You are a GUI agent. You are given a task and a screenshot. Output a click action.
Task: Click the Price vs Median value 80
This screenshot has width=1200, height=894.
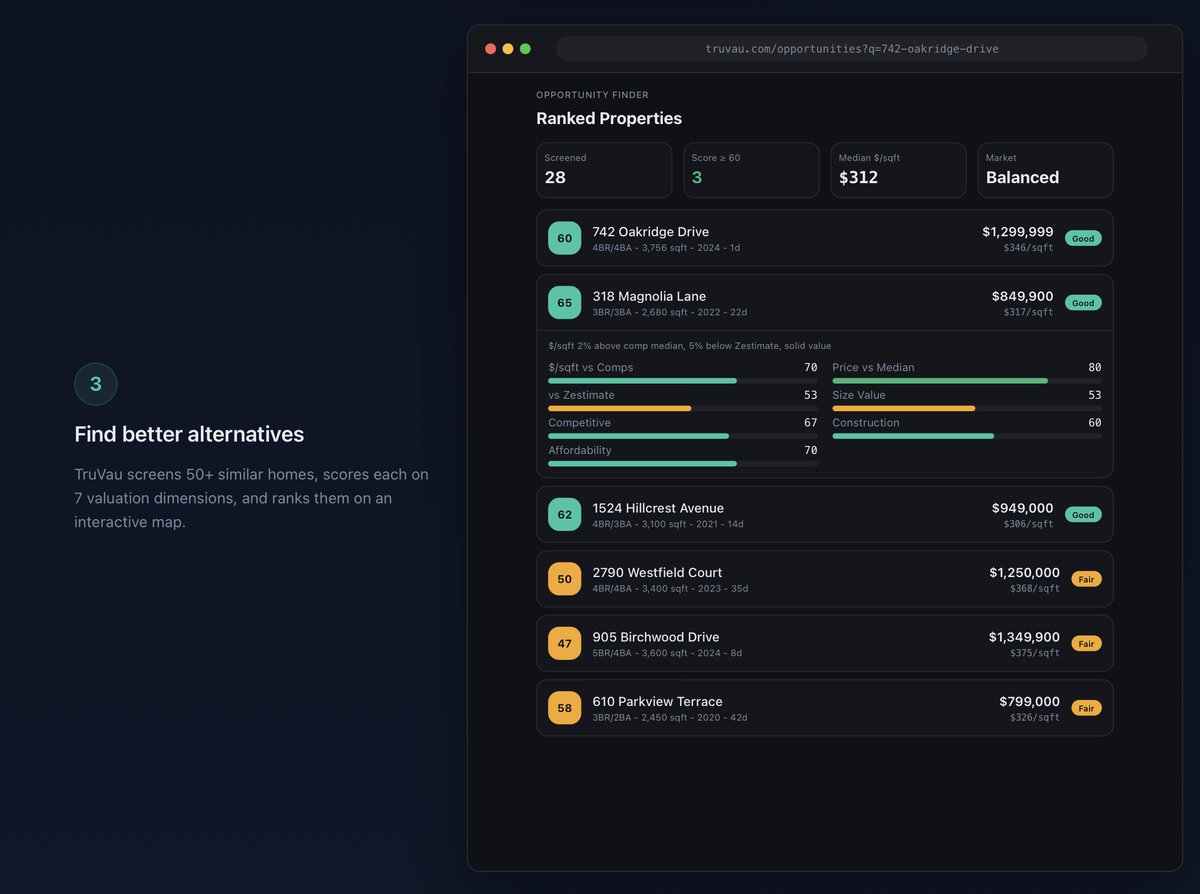[x=1095, y=367]
